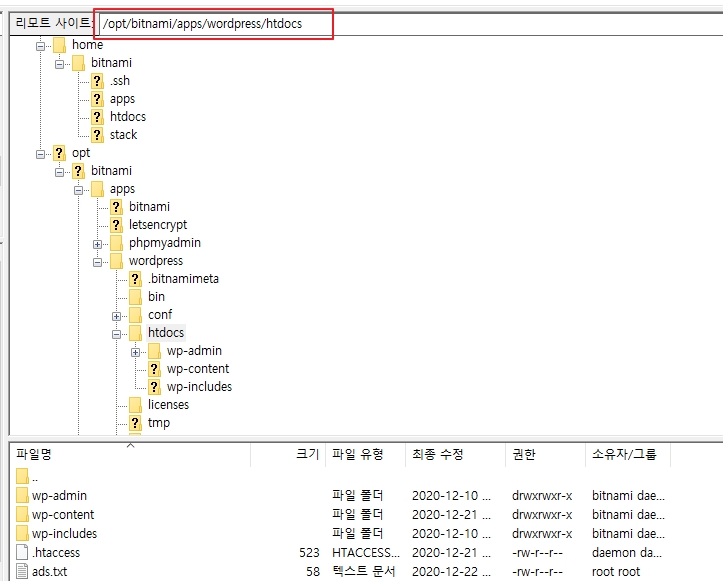Sort by 최종 수정 column header

(437, 454)
